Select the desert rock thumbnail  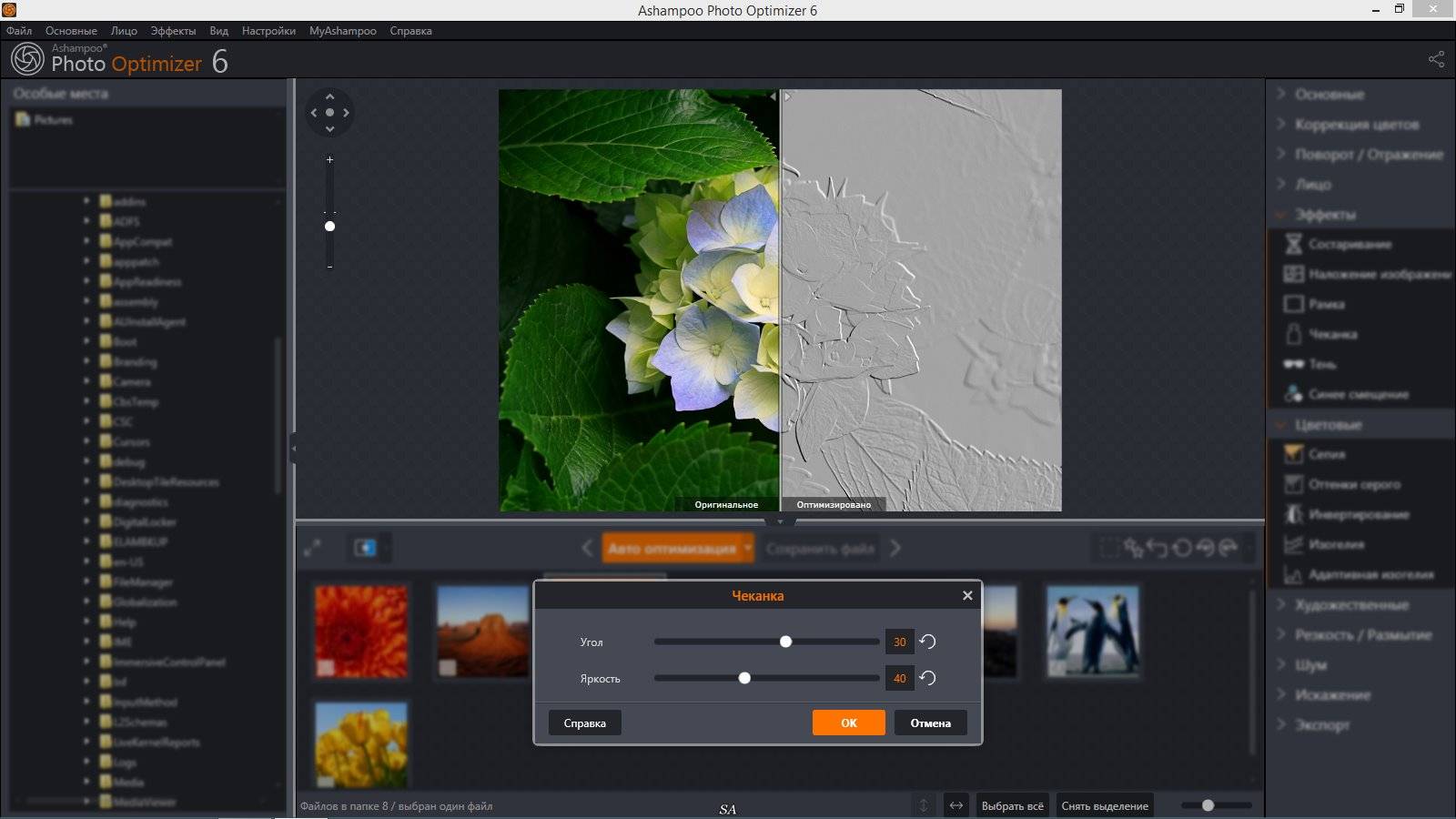[482, 631]
